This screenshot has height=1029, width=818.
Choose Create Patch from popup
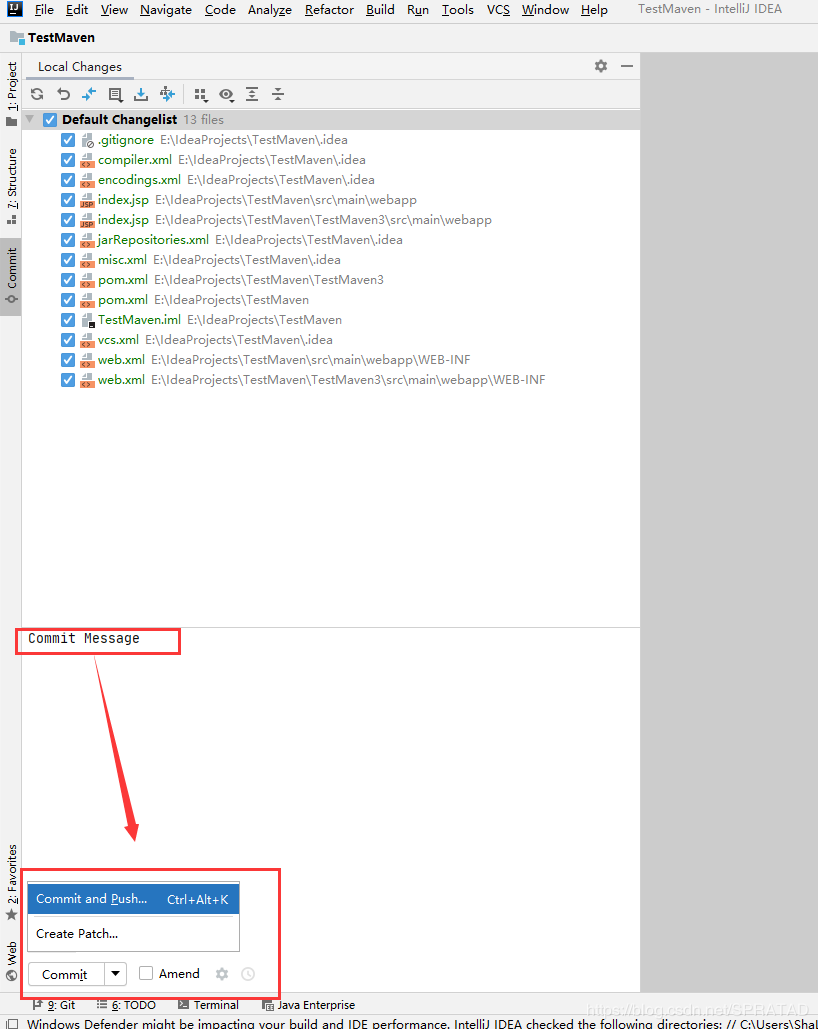(x=133, y=934)
